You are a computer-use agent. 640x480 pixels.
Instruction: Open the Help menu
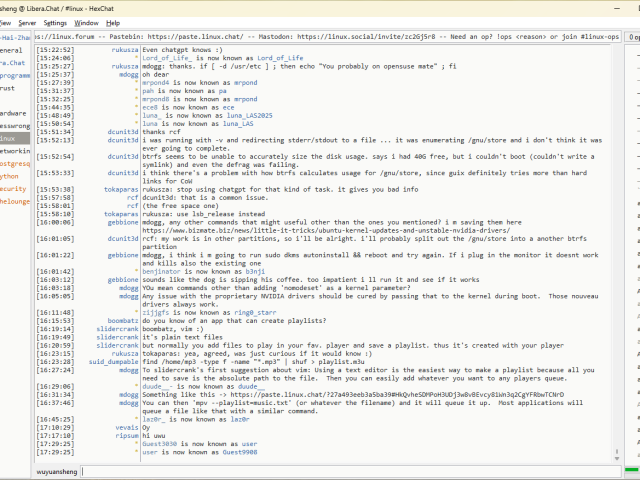[113, 22]
